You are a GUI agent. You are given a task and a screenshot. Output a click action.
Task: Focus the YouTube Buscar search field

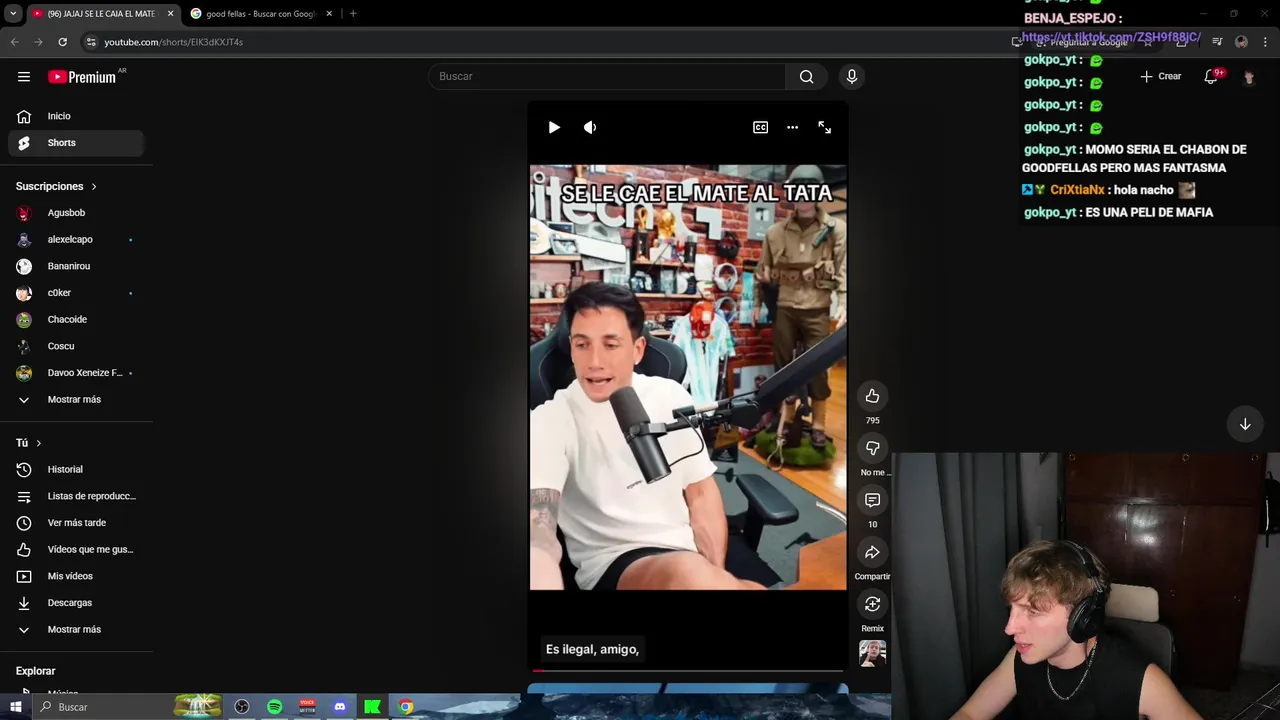(x=607, y=77)
